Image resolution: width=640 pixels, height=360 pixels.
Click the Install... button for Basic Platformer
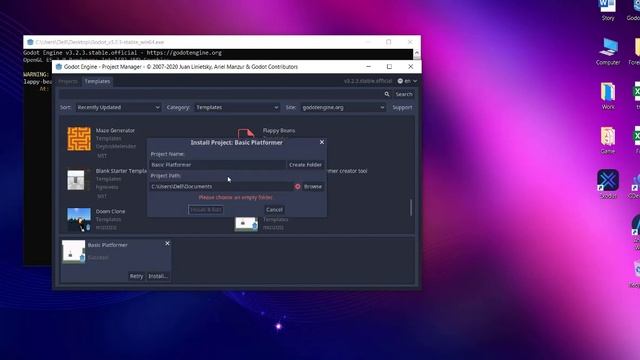[158, 276]
